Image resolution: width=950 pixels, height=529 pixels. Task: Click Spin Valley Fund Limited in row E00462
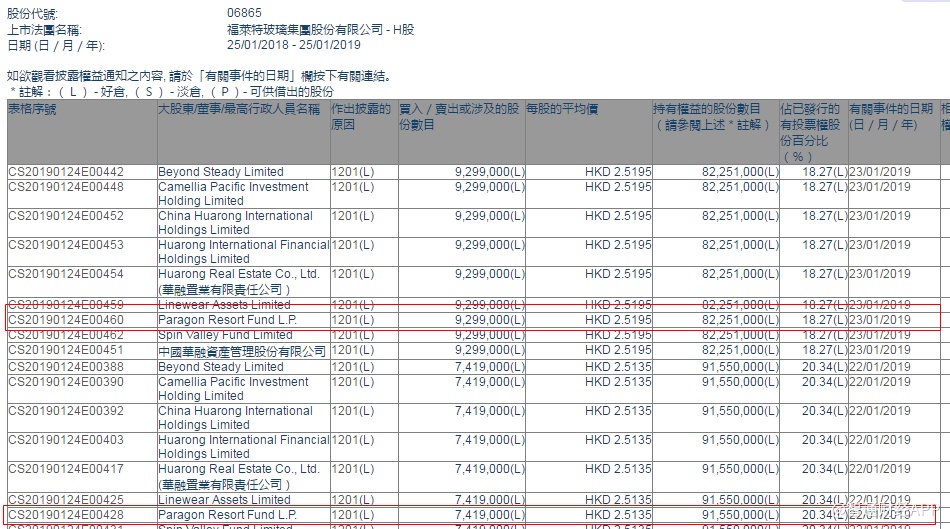click(225, 335)
